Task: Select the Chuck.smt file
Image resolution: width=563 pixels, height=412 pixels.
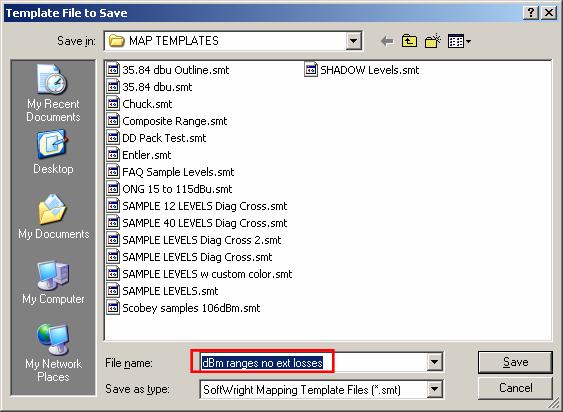Action: point(140,104)
